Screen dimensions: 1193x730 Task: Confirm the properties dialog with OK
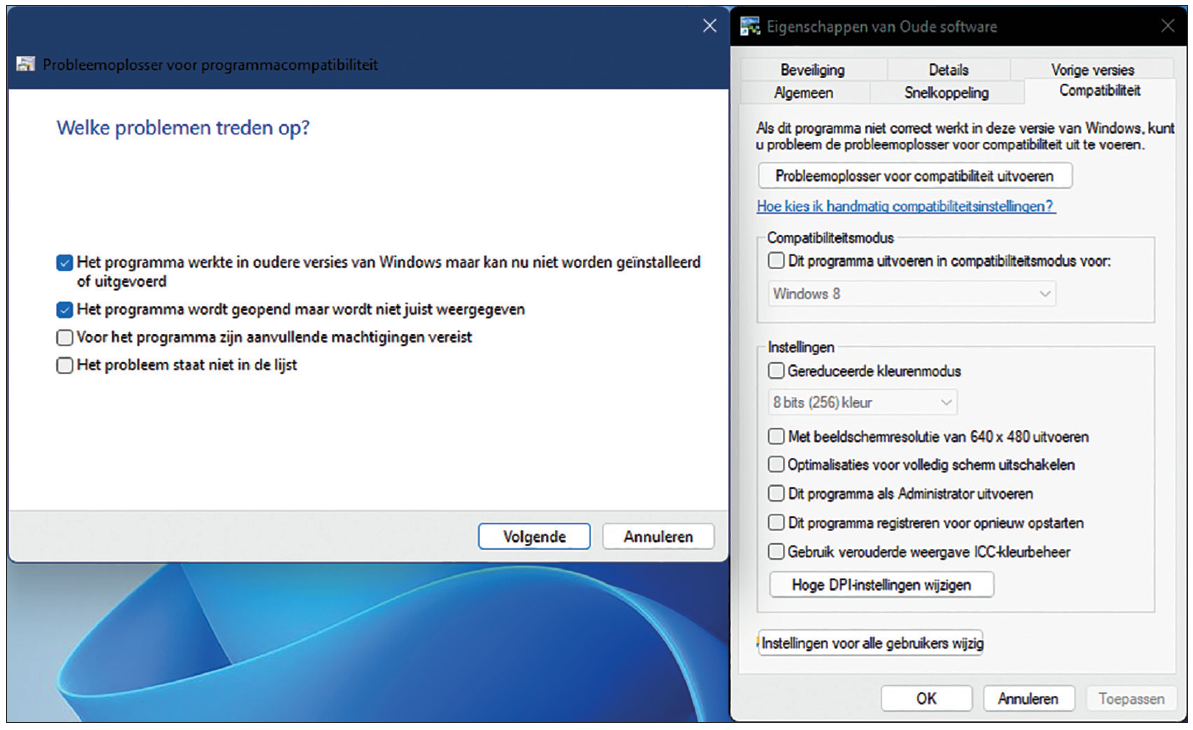coord(926,699)
